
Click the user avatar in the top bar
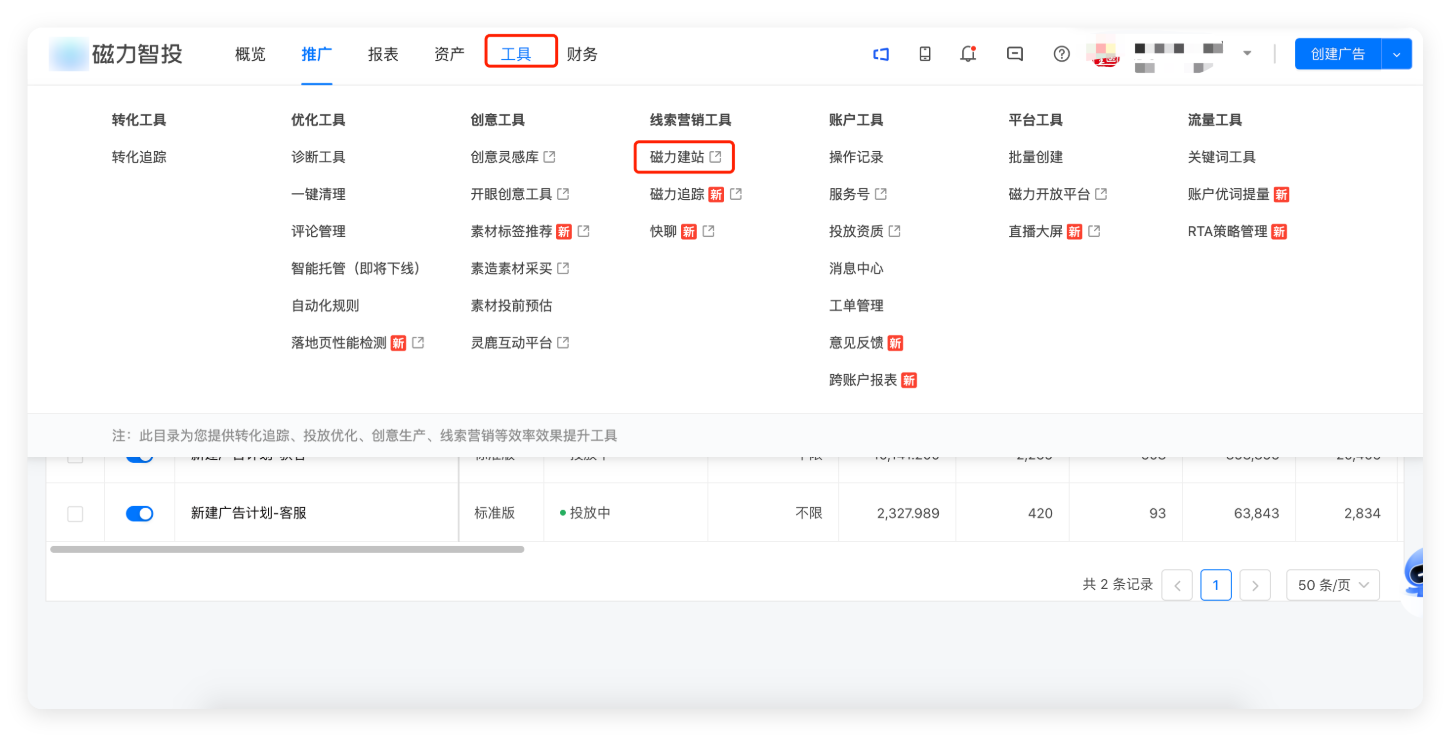(x=1103, y=53)
